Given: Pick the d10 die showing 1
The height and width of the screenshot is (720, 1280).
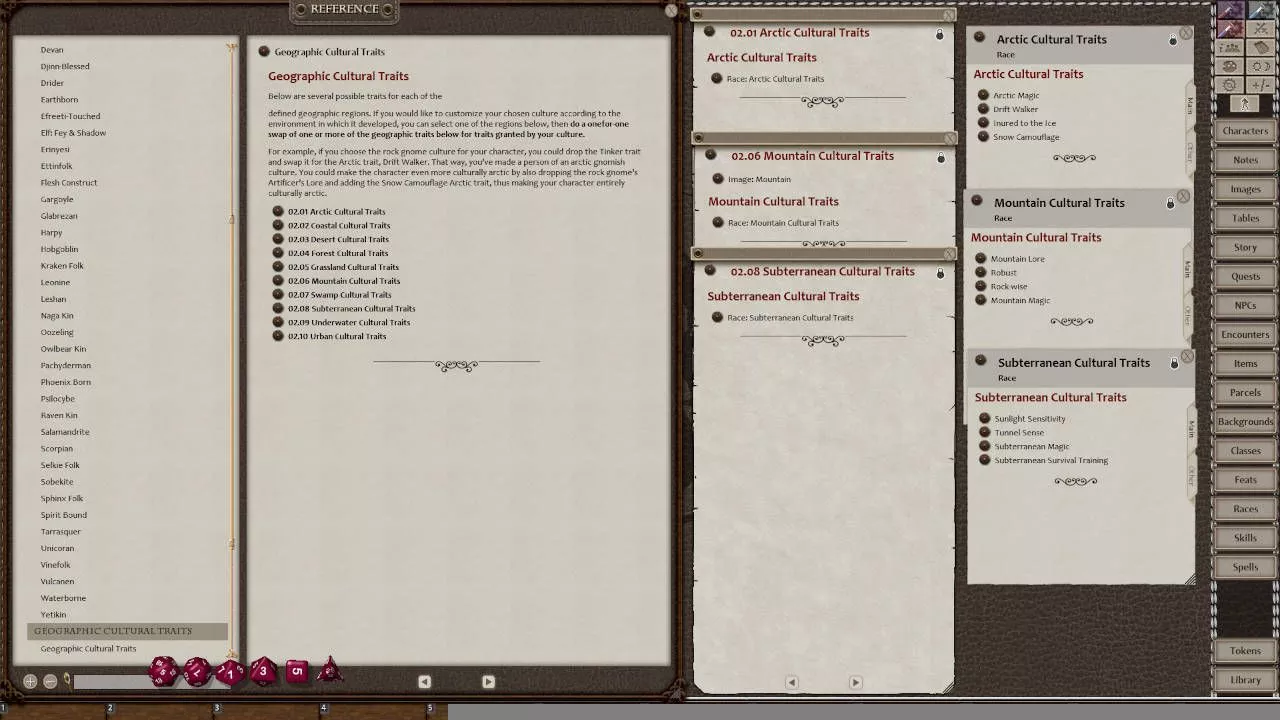Looking at the screenshot, I should point(229,672).
